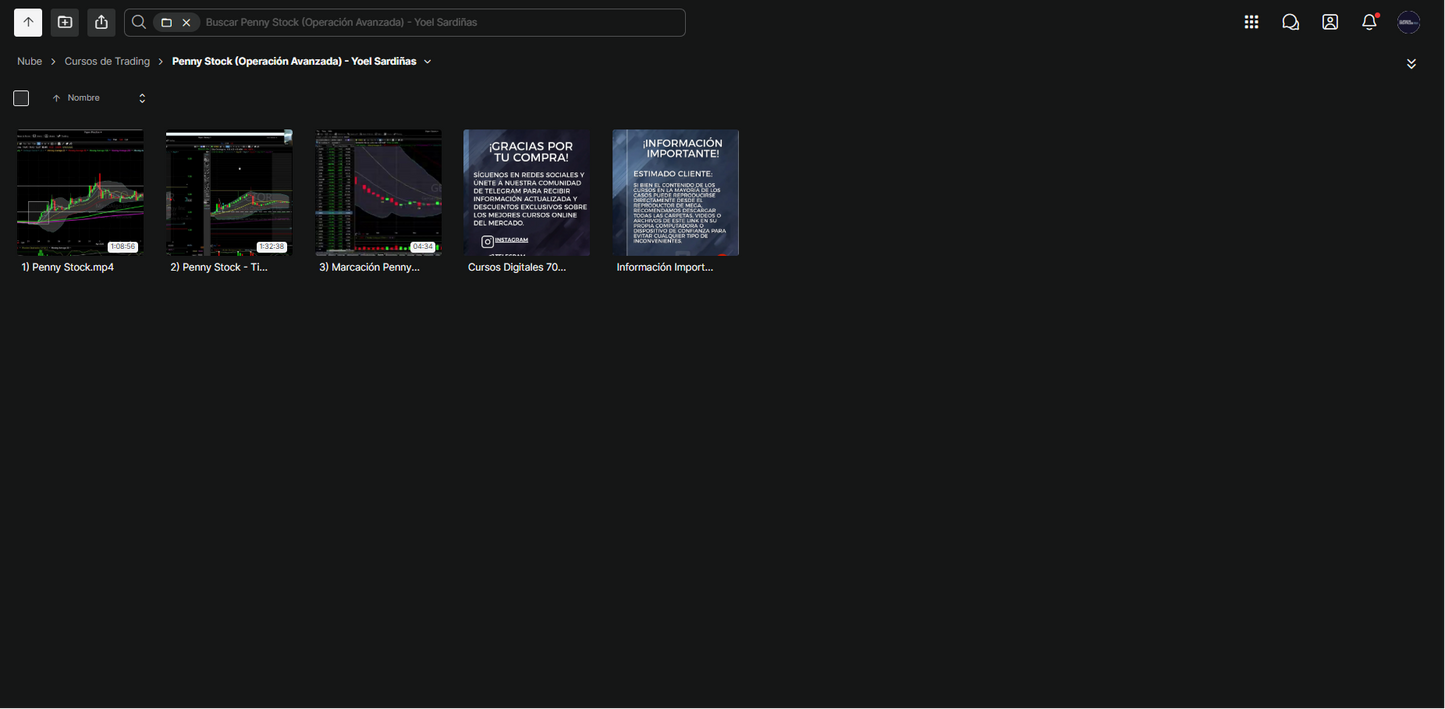The width and height of the screenshot is (1445, 709).
Task: Click the ascending arrow beside Nombre
Action: tap(56, 98)
